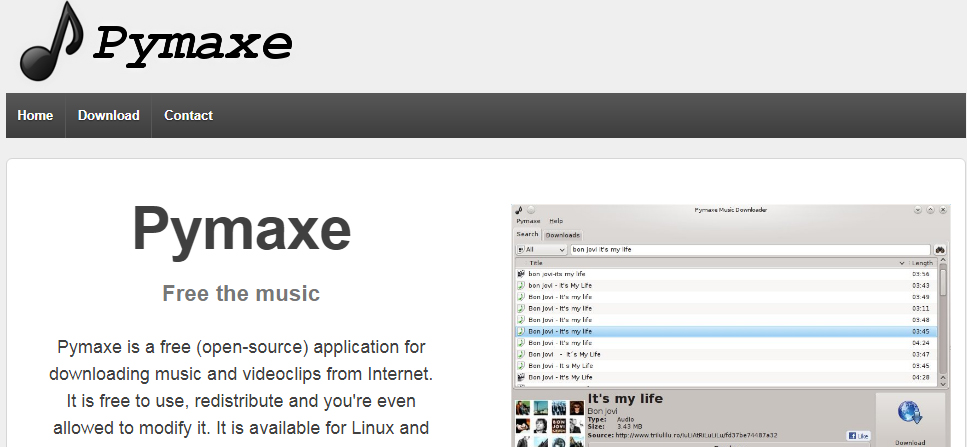Viewport: 967px width, 447px height.
Task: Open the Contact page link
Action: click(188, 116)
